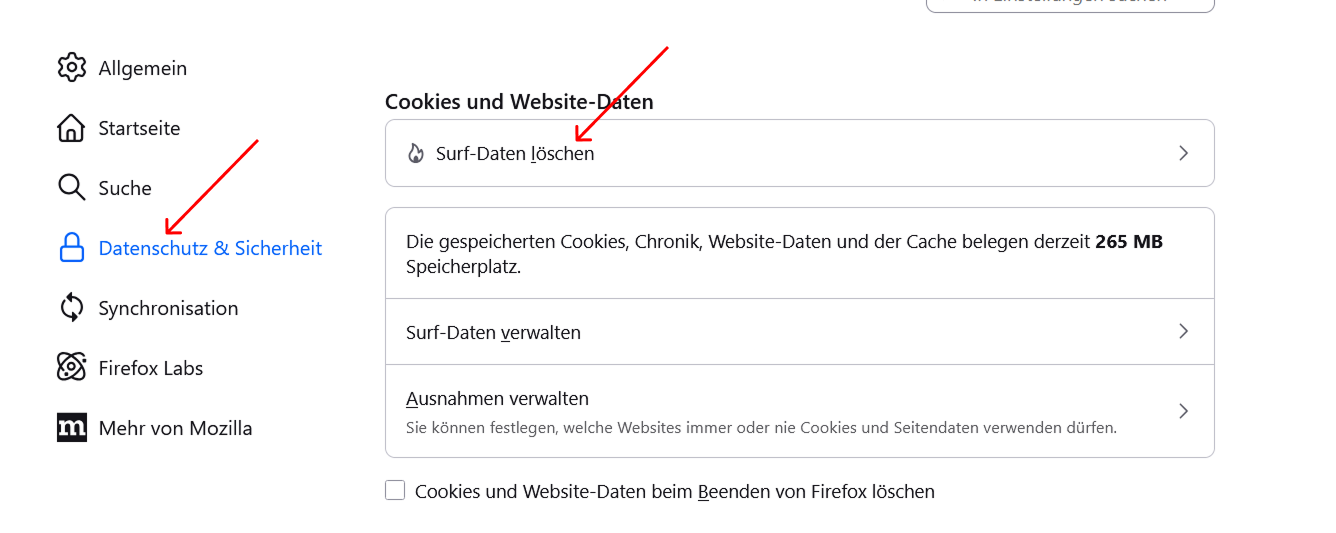Image resolution: width=1336 pixels, height=533 pixels.
Task: Enable deleting cookies when Firefox closes
Action: (x=395, y=491)
